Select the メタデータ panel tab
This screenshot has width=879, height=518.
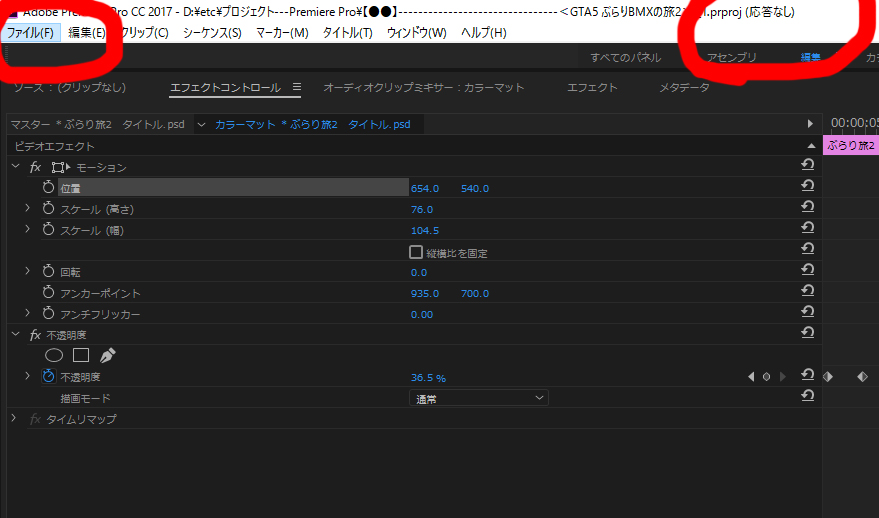click(x=684, y=87)
